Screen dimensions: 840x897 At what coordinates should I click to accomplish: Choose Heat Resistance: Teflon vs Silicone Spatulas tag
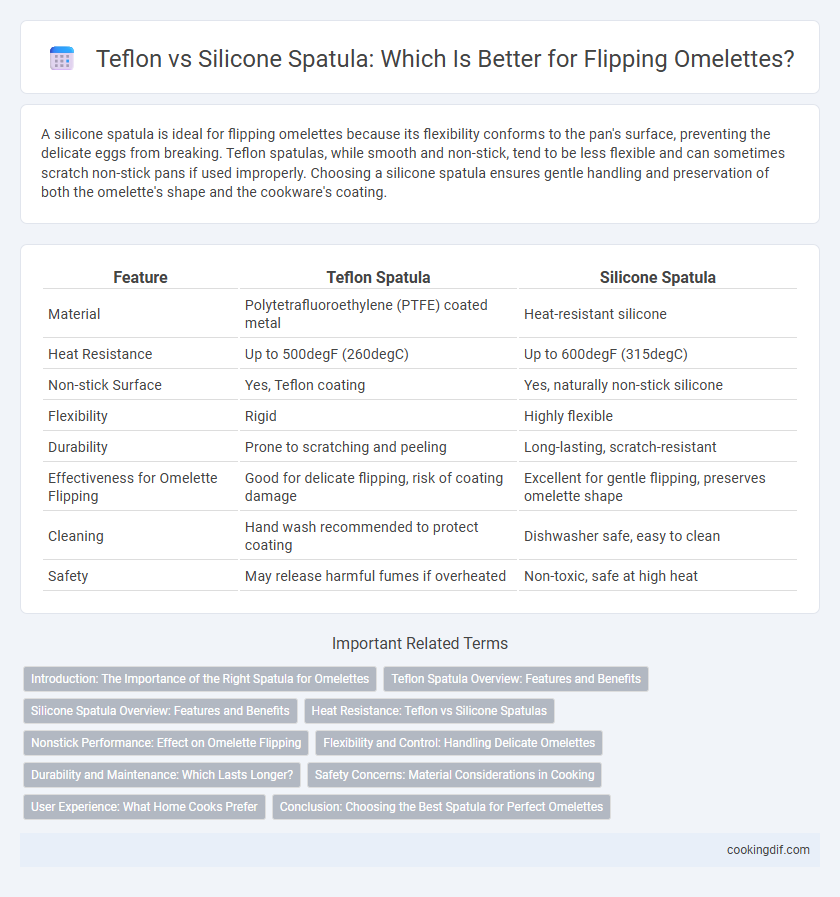click(429, 711)
